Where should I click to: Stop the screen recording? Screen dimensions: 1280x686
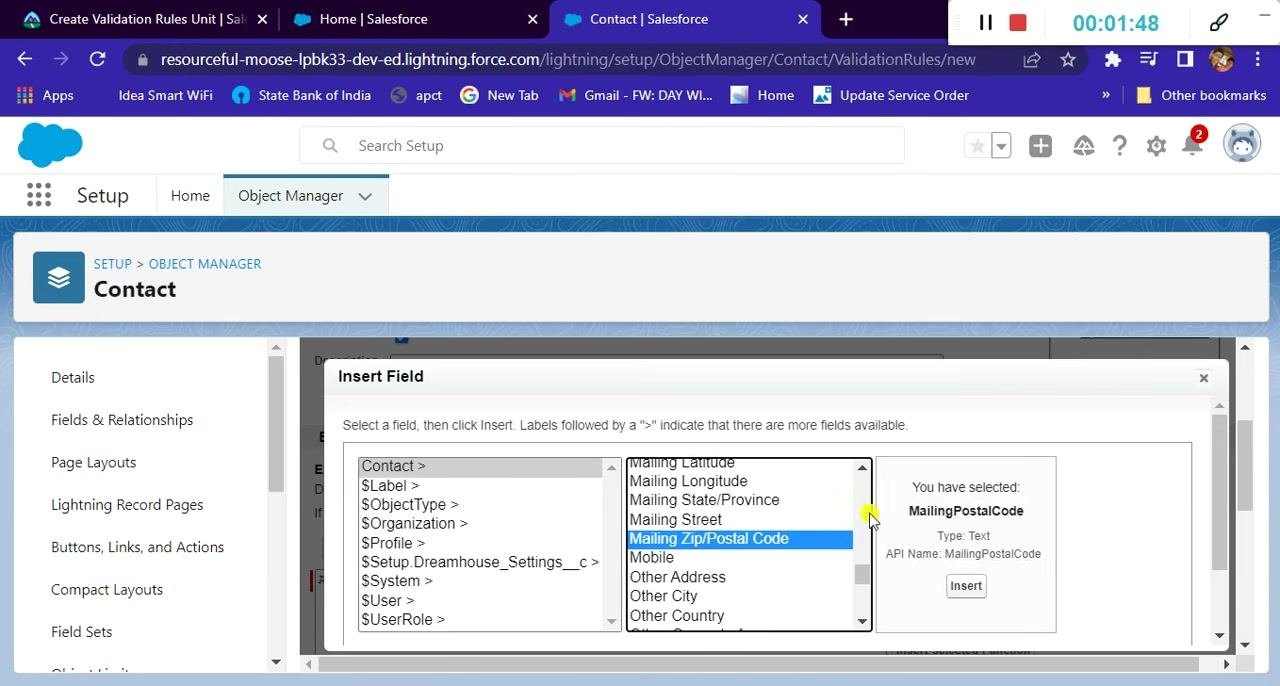point(1018,22)
